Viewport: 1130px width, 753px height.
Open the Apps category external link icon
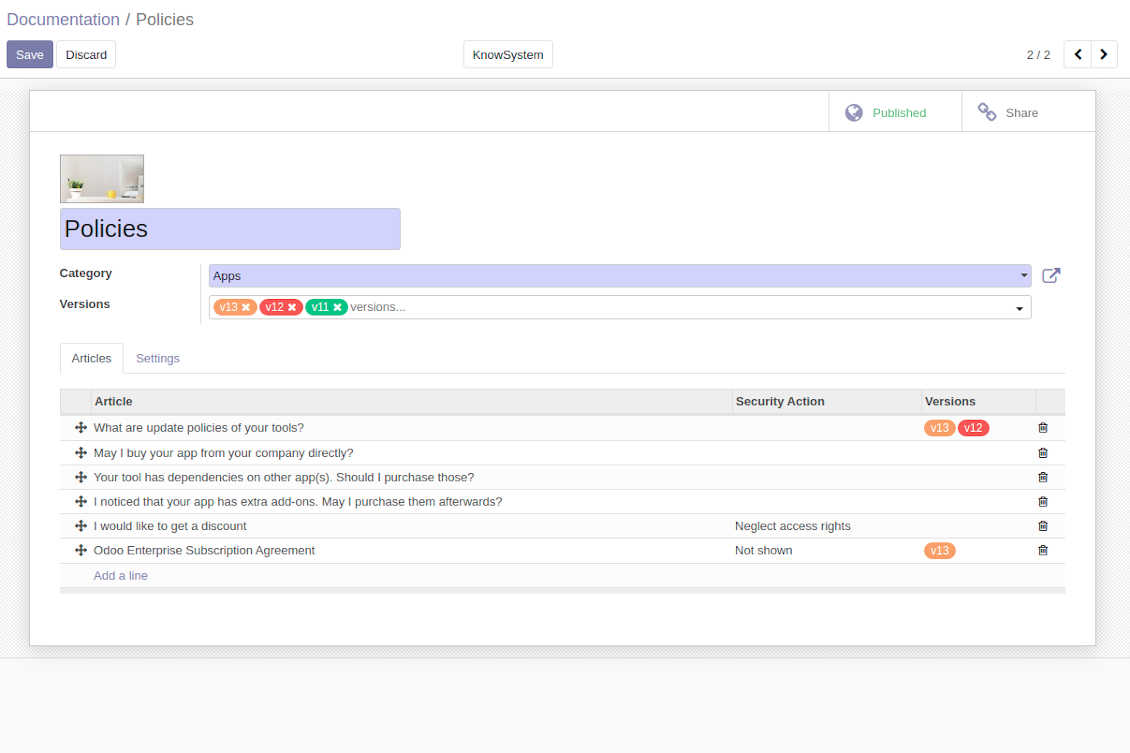coord(1051,276)
